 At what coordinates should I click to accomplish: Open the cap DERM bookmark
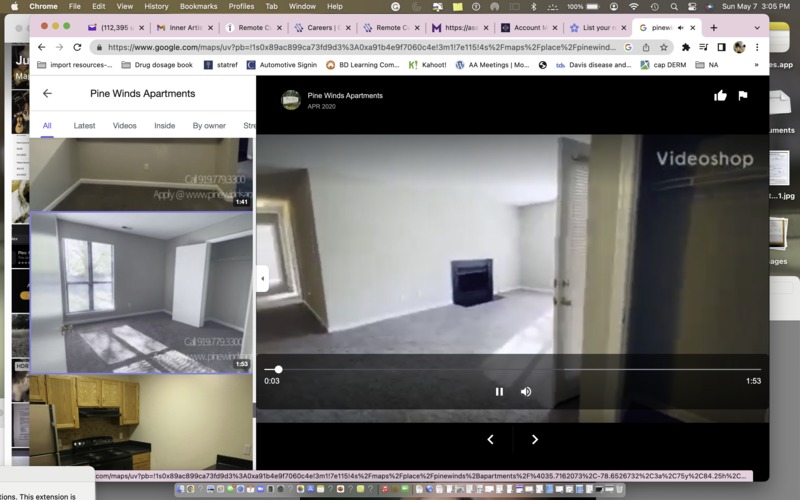point(663,65)
